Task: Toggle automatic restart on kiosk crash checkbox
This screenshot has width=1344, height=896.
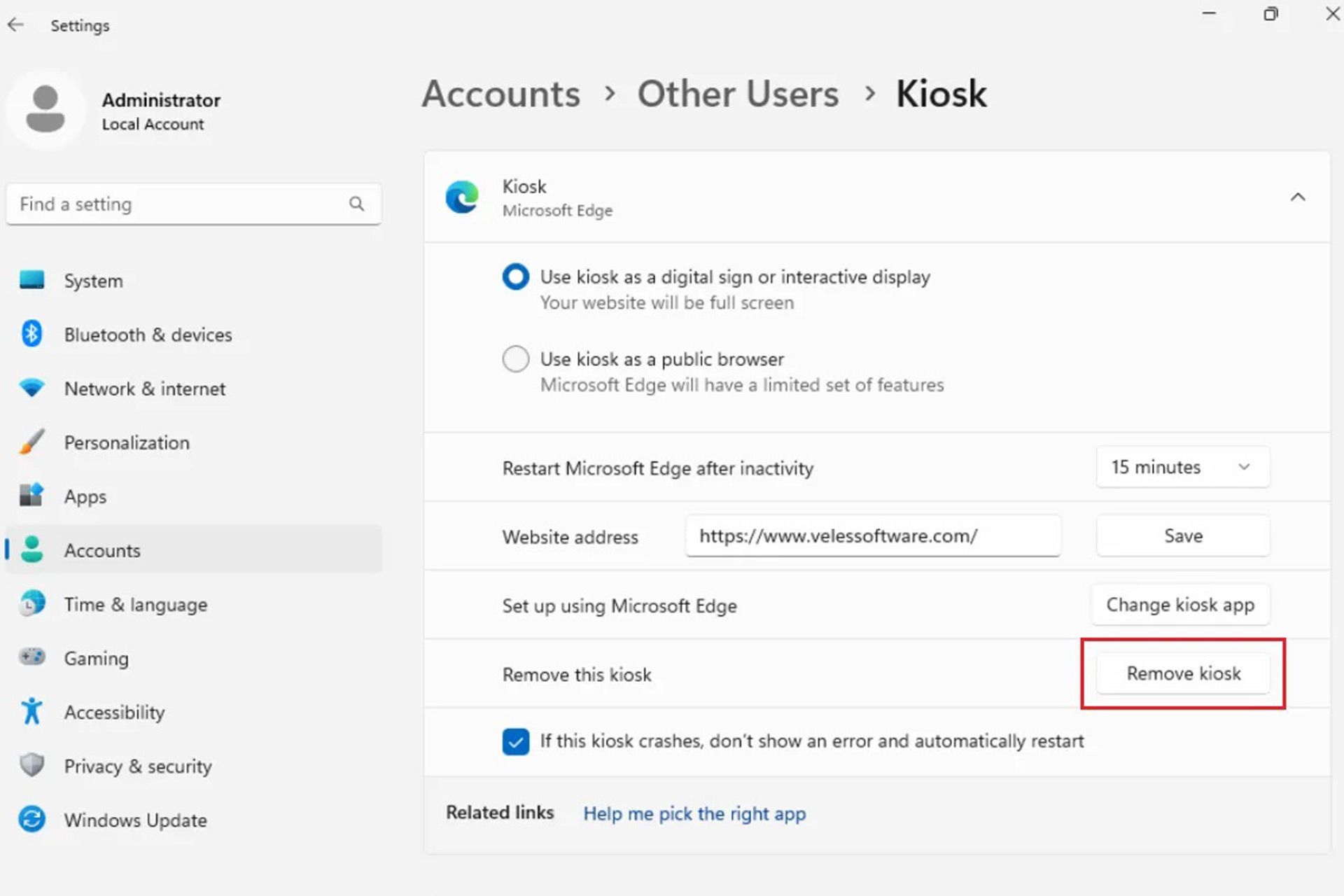Action: 516,741
